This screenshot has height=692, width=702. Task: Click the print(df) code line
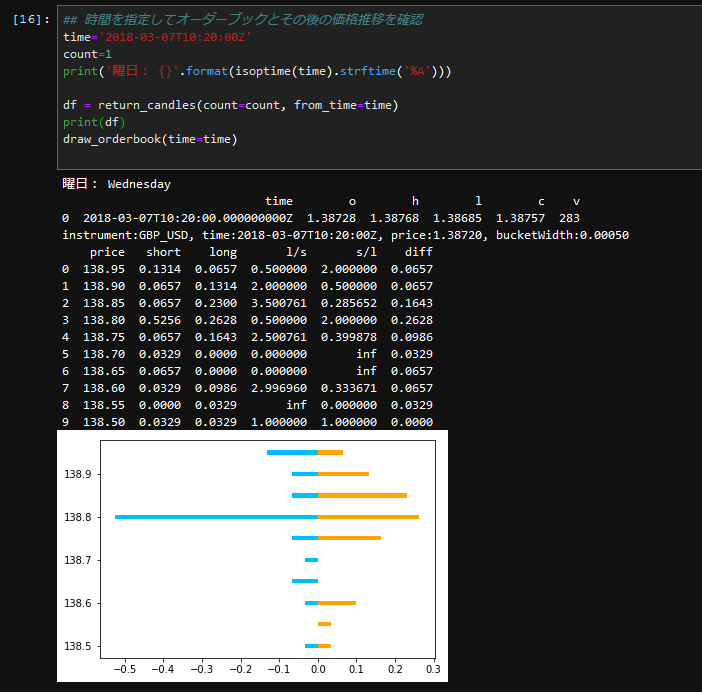pyautogui.click(x=94, y=122)
